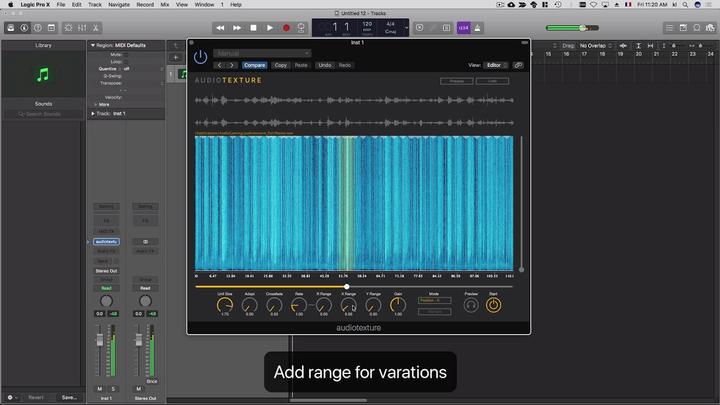Expand the Track Inst 1 disclosure triangle

tap(93, 113)
